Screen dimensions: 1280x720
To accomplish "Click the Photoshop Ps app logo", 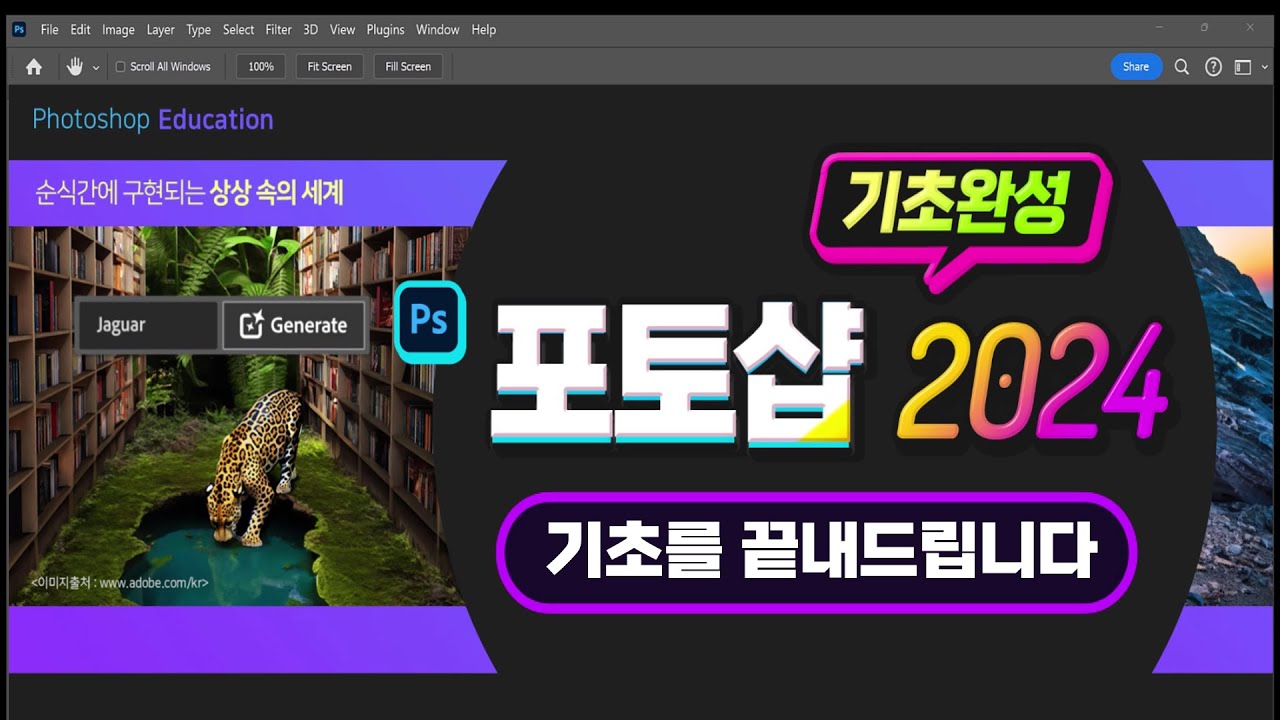I will (19, 29).
